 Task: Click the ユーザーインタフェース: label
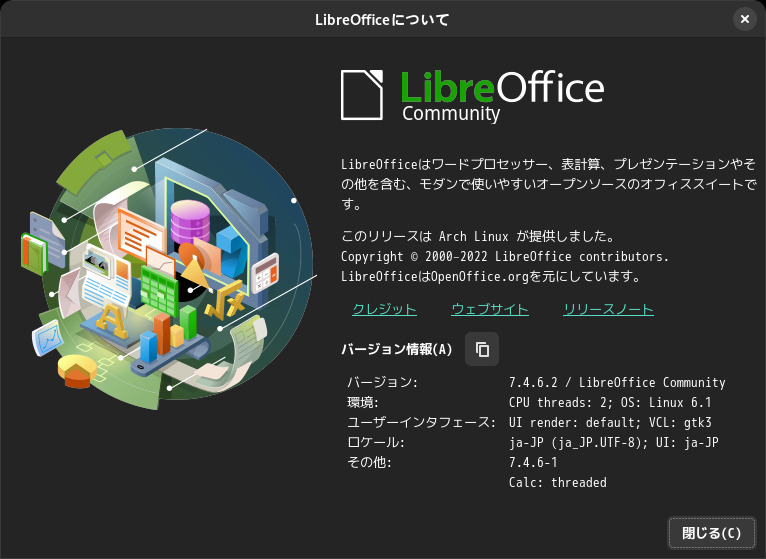[421, 422]
